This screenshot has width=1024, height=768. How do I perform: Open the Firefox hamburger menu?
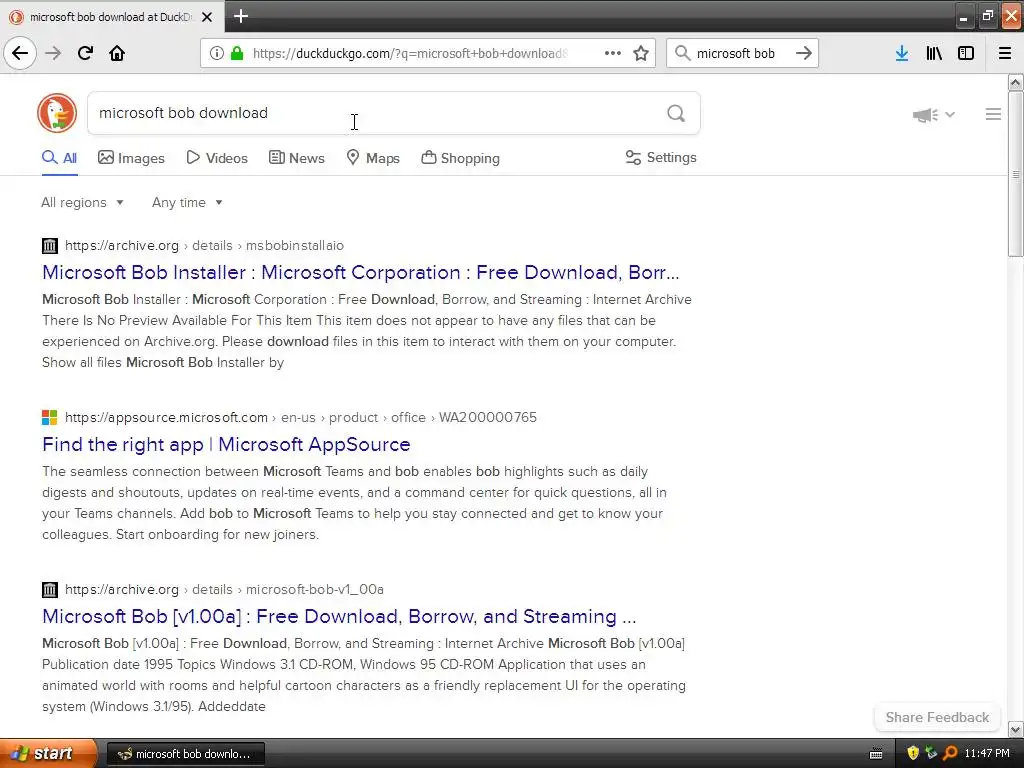click(x=1005, y=53)
